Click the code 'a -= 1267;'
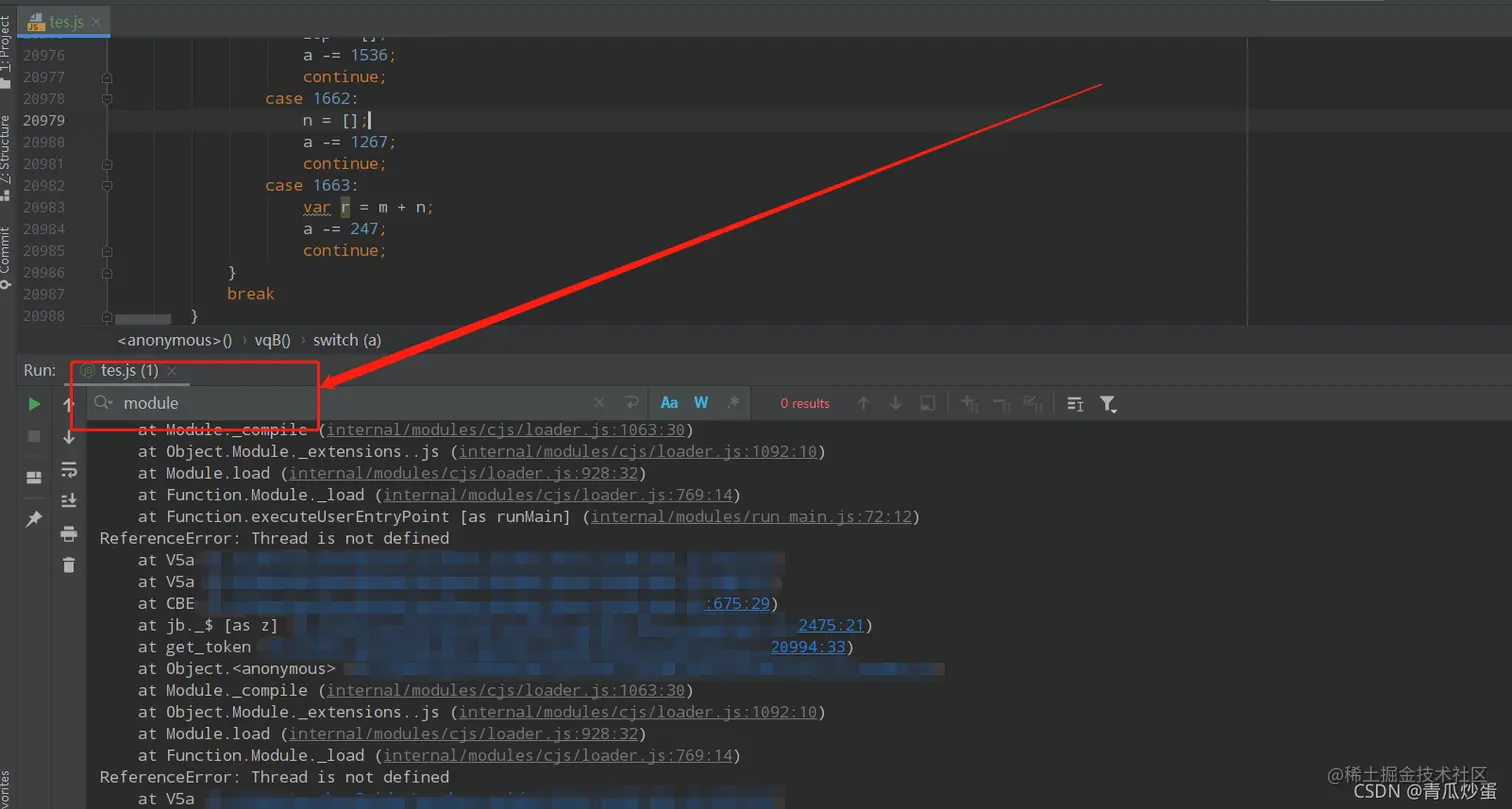The width and height of the screenshot is (1512, 809). [350, 142]
